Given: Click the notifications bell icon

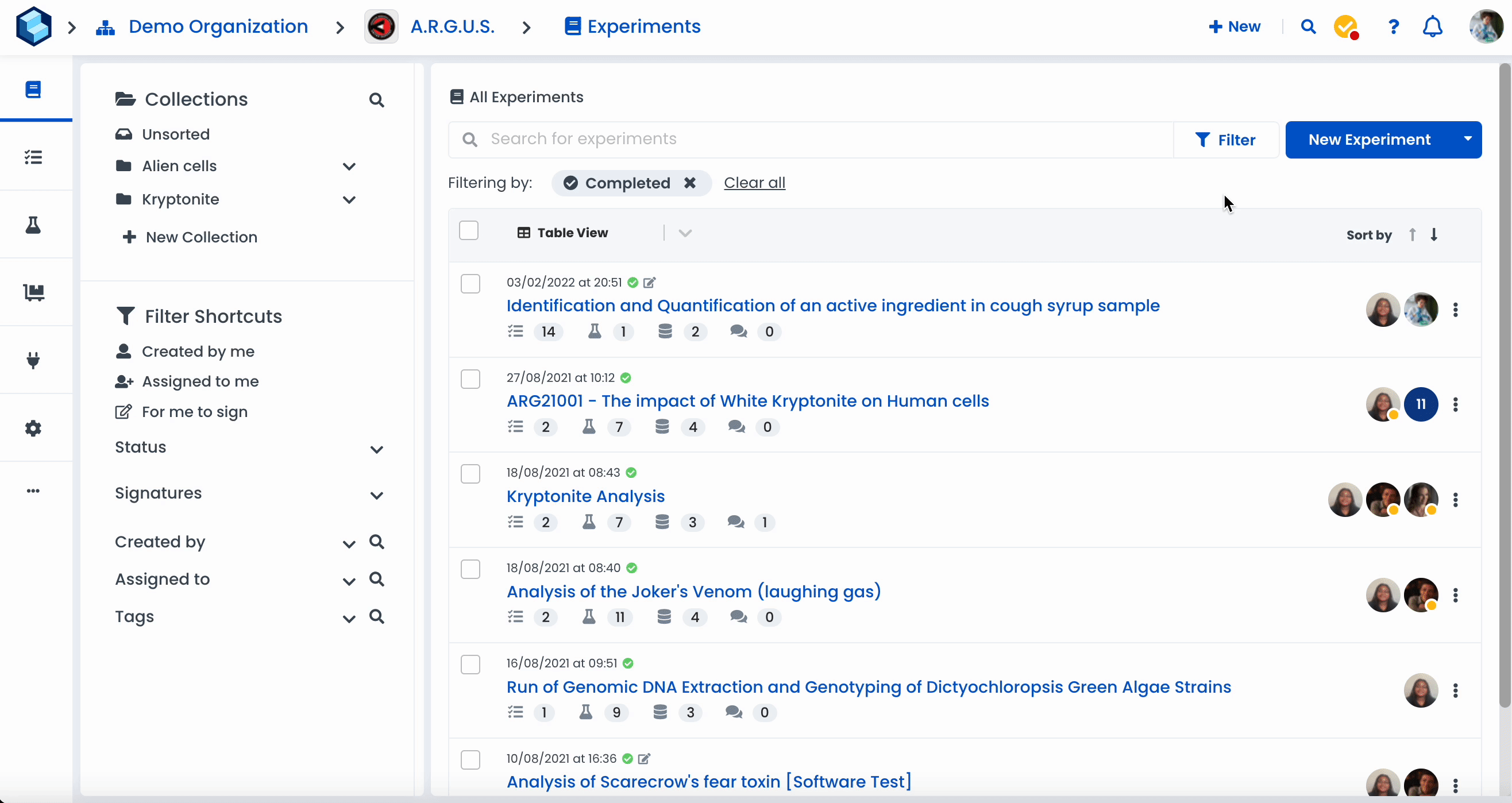Looking at the screenshot, I should click(x=1432, y=26).
